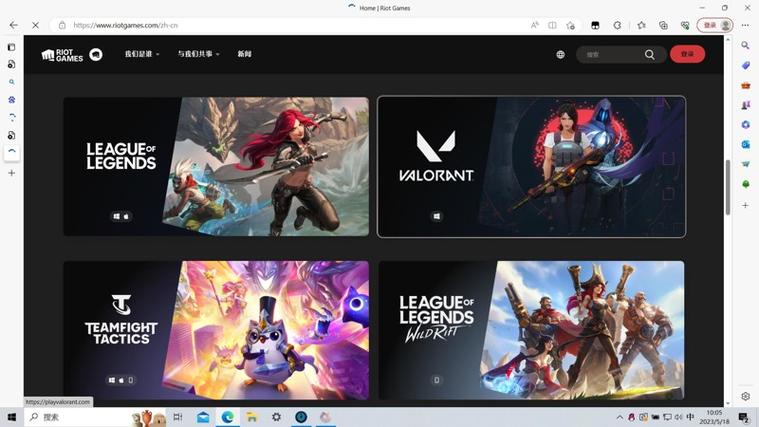Expand the first navigation dropdown in the Riot header

click(142, 54)
